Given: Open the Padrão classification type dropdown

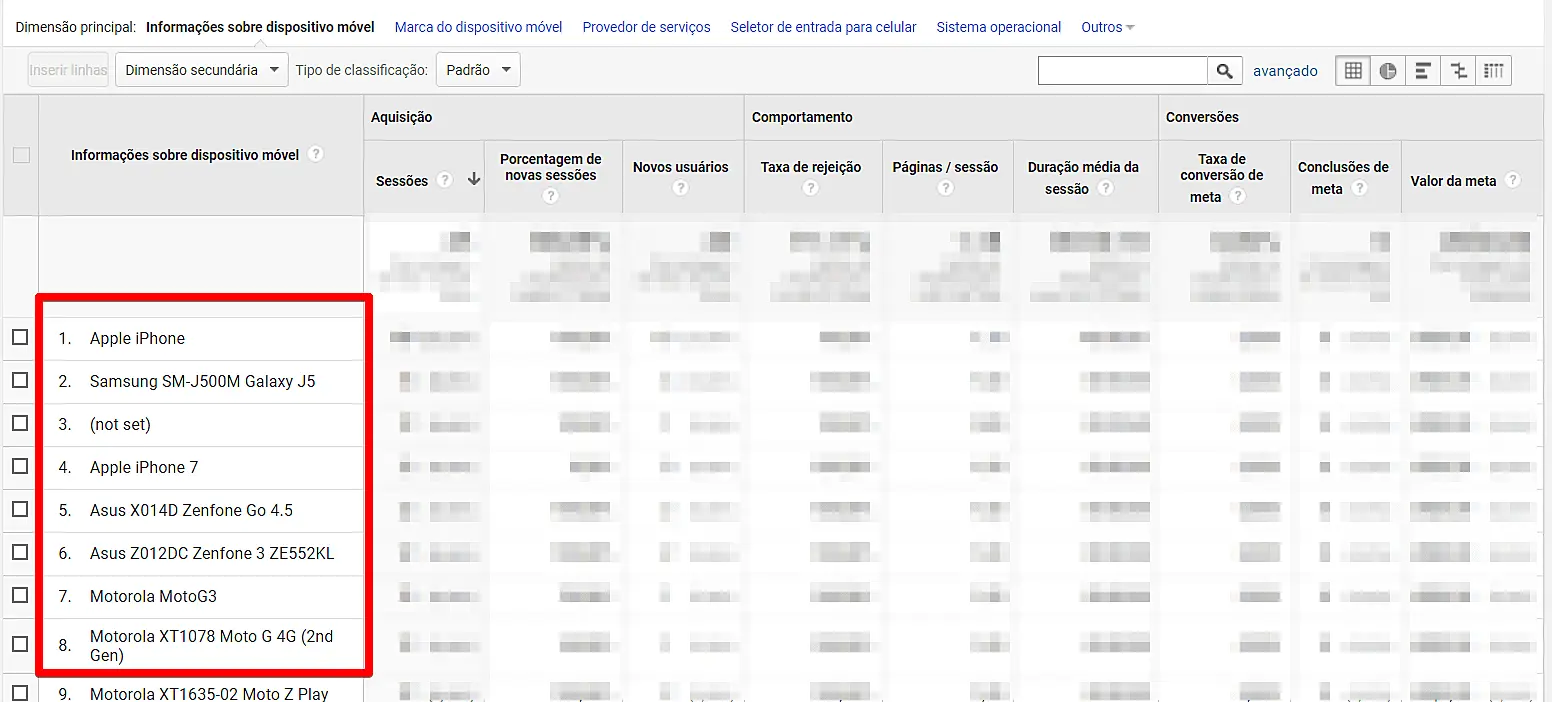Looking at the screenshot, I should 478,69.
